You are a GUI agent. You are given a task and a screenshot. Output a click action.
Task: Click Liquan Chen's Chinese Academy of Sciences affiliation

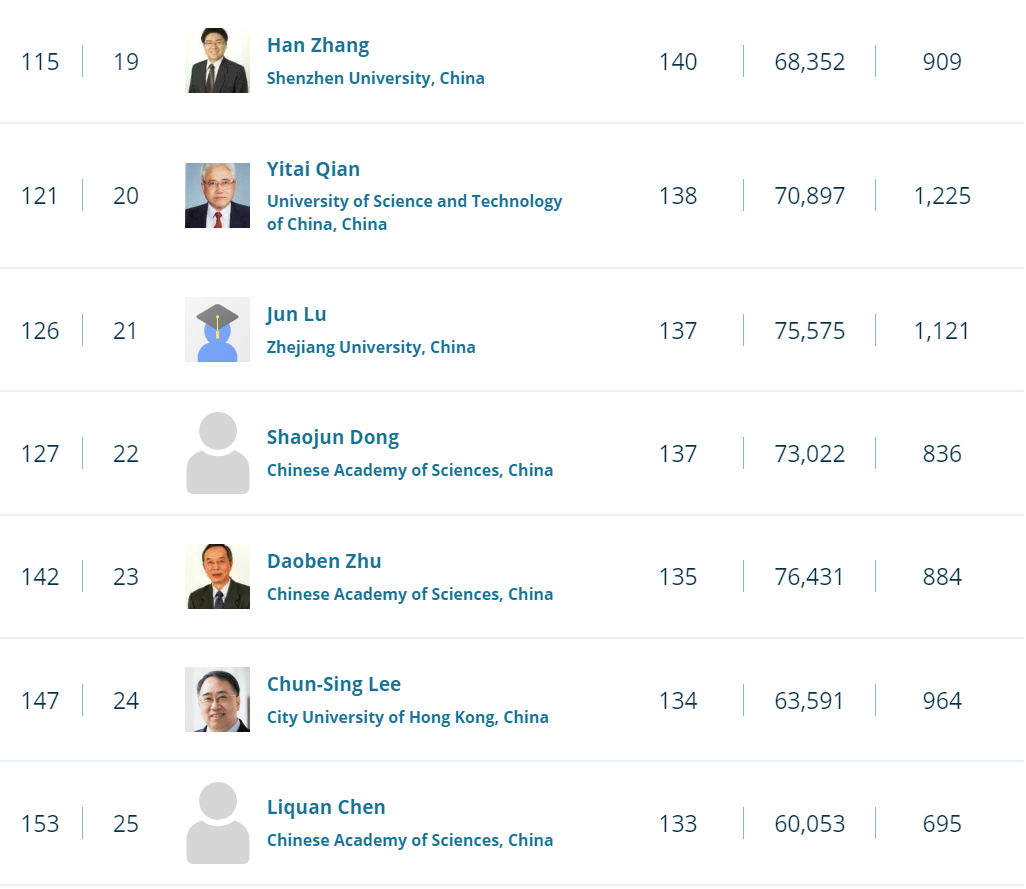[x=409, y=840]
